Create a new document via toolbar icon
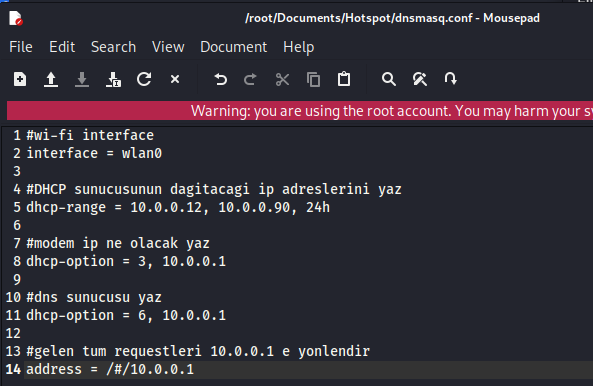Image resolution: width=593 pixels, height=386 pixels. click(20, 79)
